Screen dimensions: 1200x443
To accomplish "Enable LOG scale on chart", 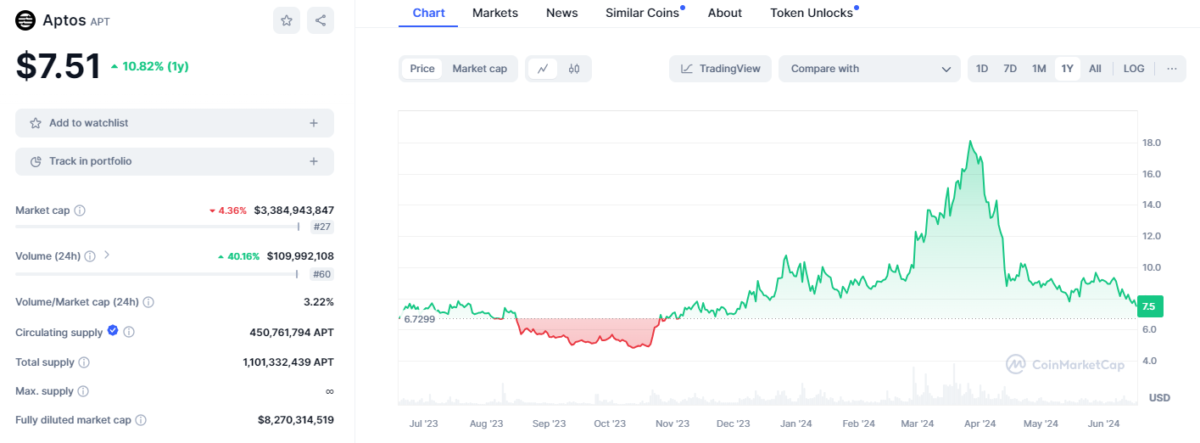I will (1133, 69).
